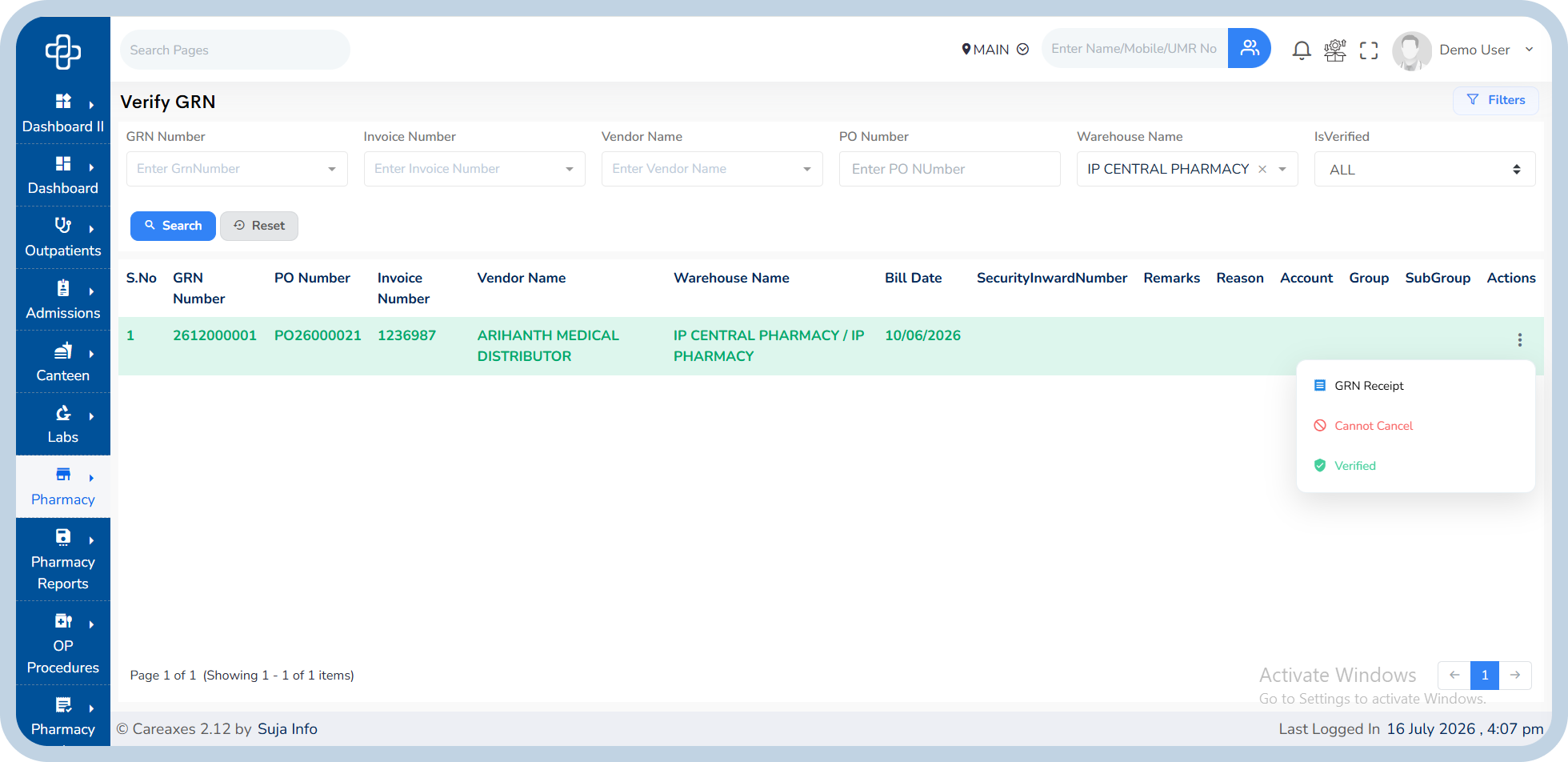Screen dimensions: 1568x762
Task: Expand the Admissions submenu arrow
Action: tap(91, 291)
